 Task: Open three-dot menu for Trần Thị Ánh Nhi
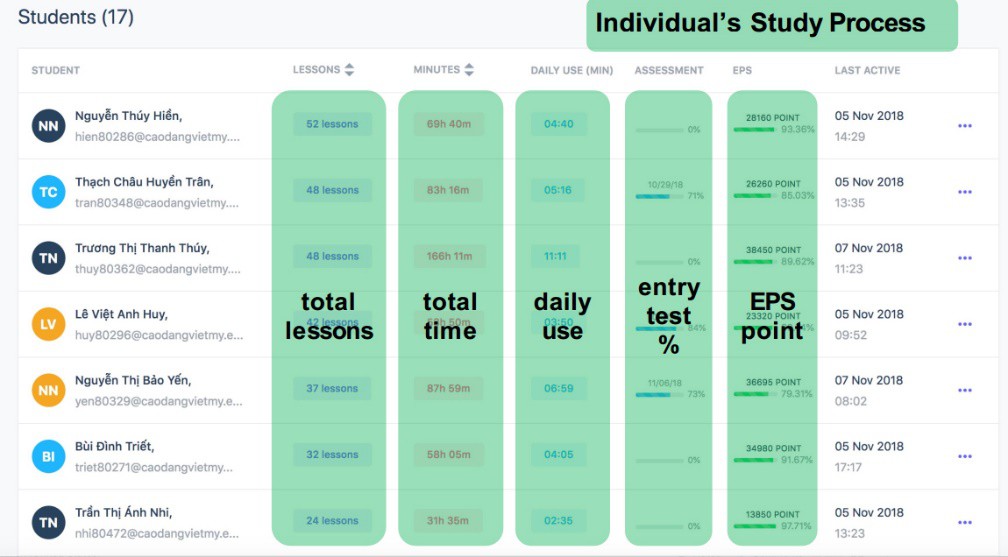(964, 522)
